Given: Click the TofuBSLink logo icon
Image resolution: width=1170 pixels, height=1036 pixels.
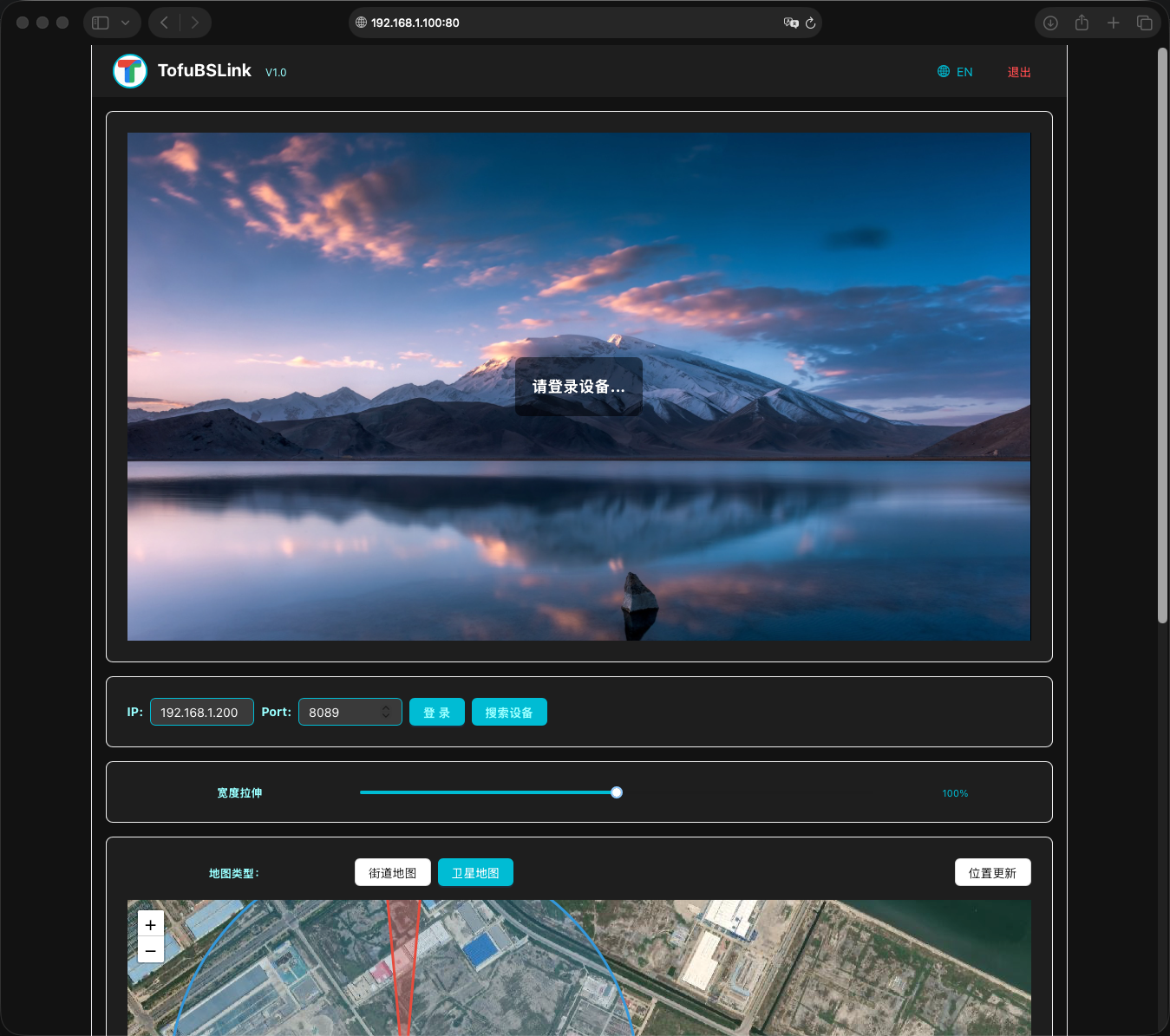Looking at the screenshot, I should (x=130, y=71).
